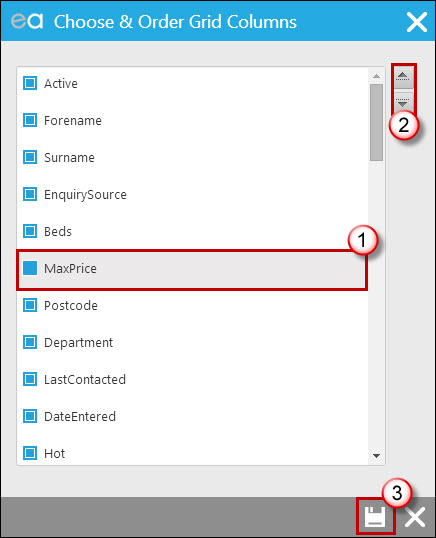Select the DateEntered column entry
The height and width of the screenshot is (538, 436).
point(192,417)
